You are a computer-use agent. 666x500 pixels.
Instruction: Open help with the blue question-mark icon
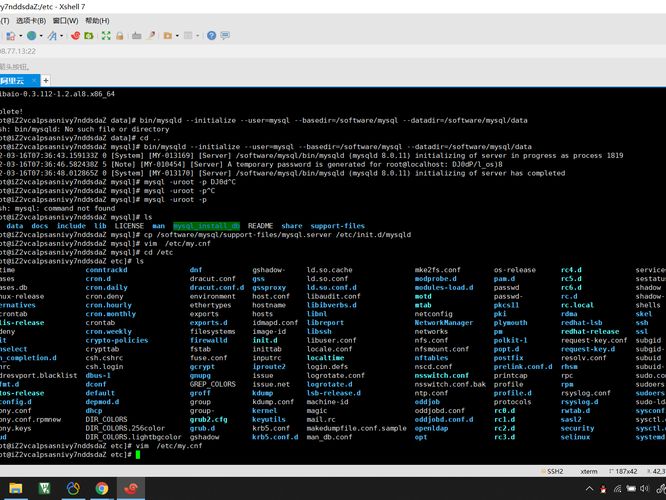212,36
